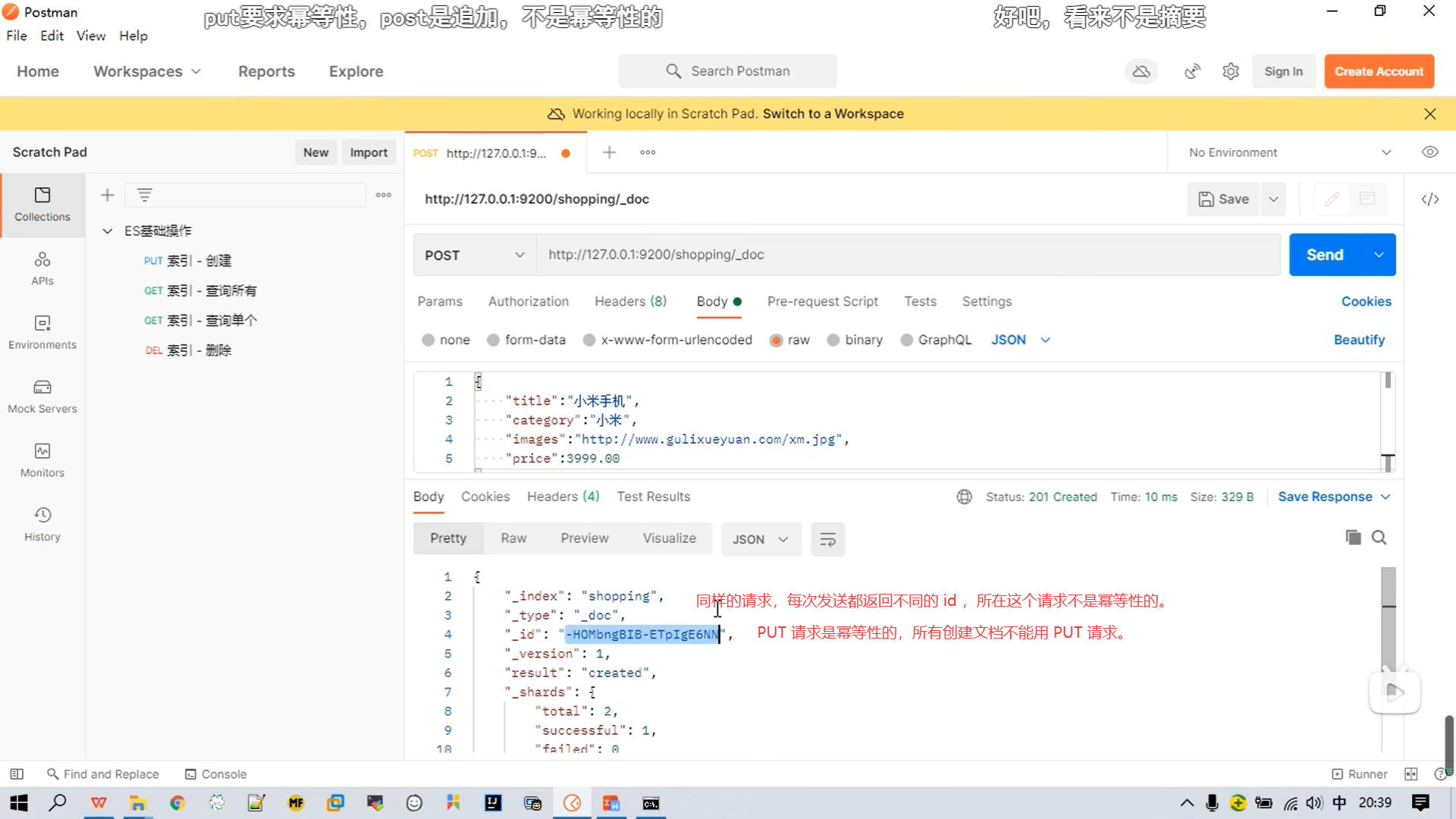This screenshot has height=819, width=1456.
Task: Collapse the ES基础操作 collection
Action: pyautogui.click(x=108, y=231)
